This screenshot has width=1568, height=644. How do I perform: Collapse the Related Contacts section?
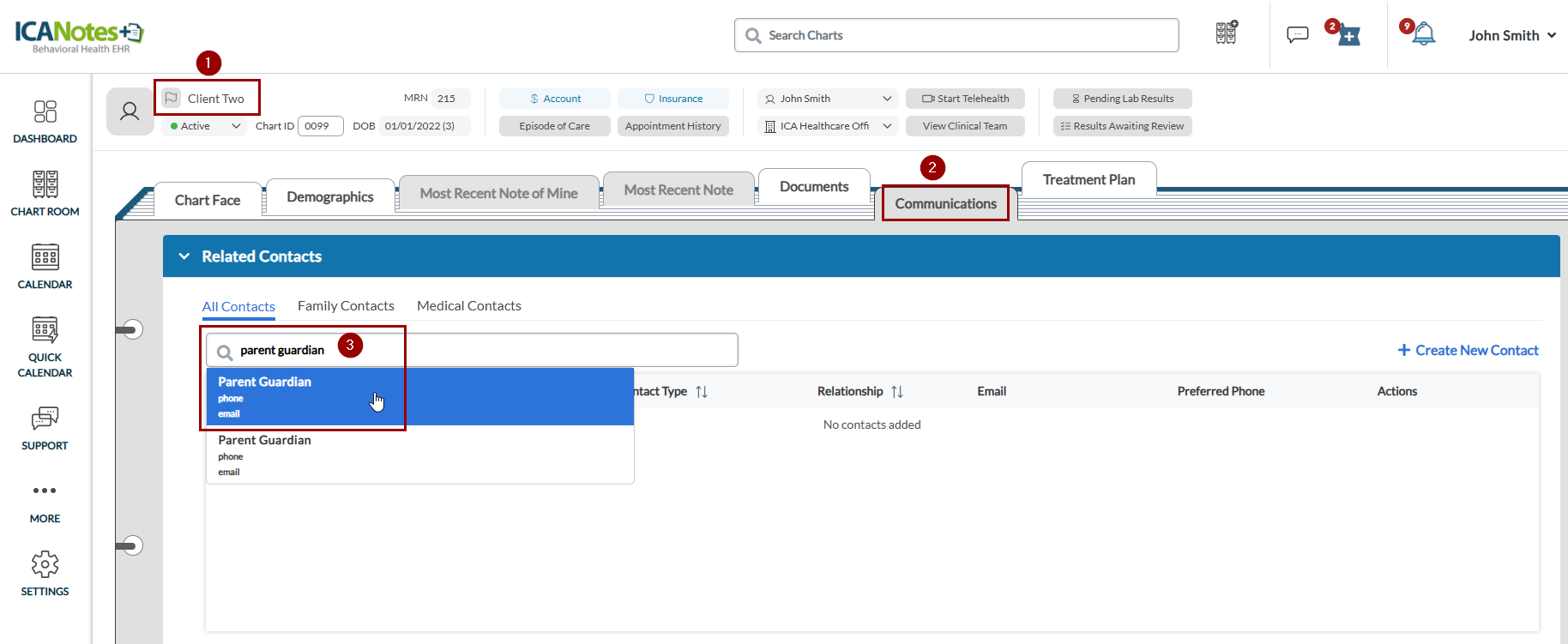[184, 256]
